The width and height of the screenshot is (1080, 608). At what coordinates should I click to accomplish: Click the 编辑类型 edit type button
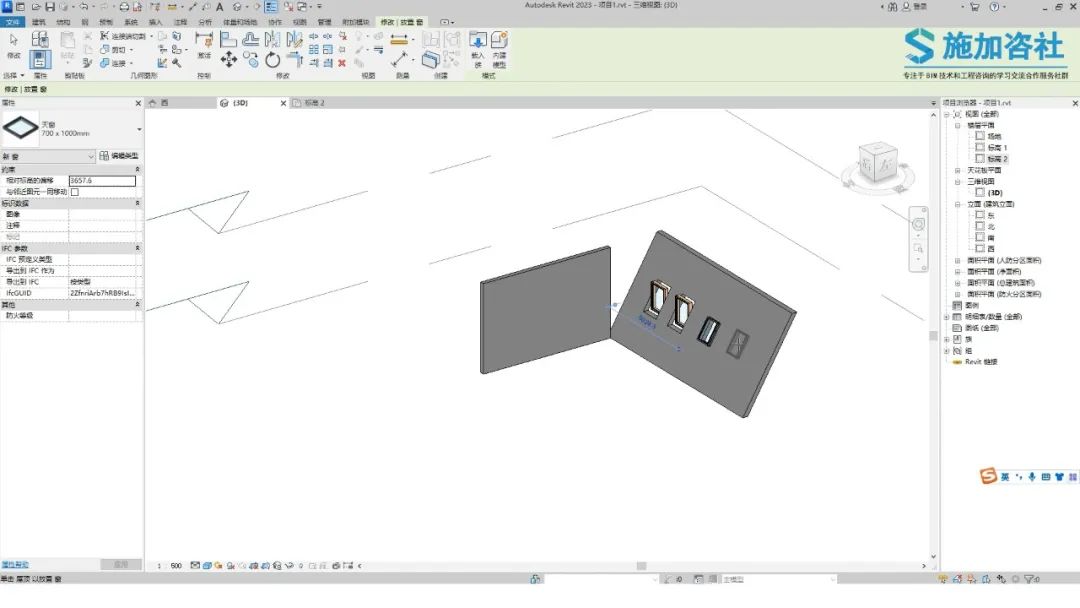point(119,156)
